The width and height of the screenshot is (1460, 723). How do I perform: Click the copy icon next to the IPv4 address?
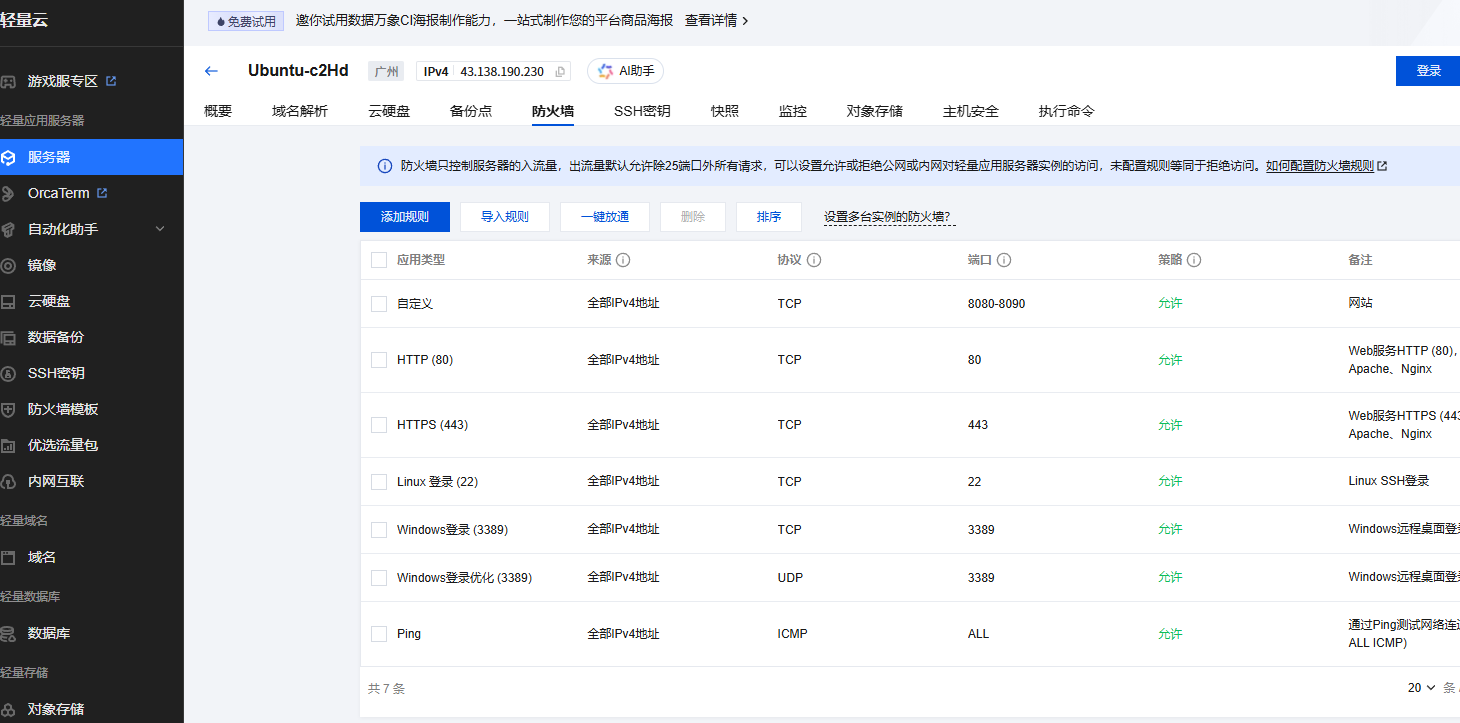(559, 71)
